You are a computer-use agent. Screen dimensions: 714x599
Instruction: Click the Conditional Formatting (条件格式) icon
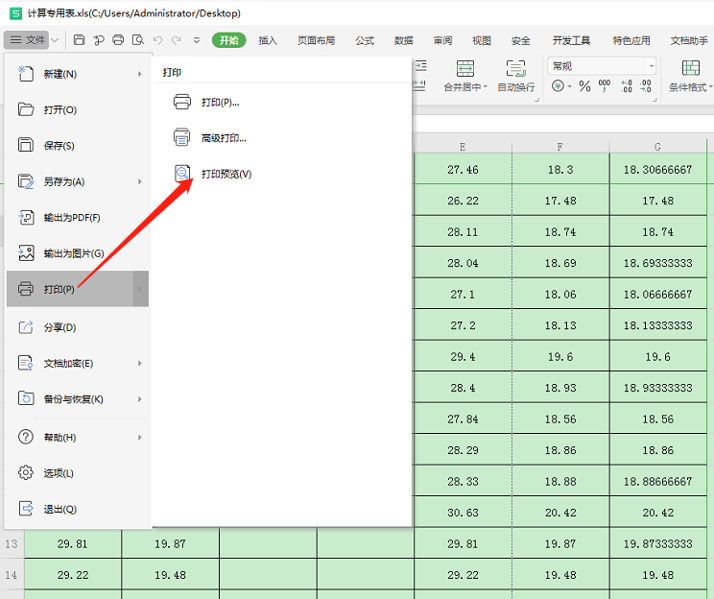coord(690,69)
